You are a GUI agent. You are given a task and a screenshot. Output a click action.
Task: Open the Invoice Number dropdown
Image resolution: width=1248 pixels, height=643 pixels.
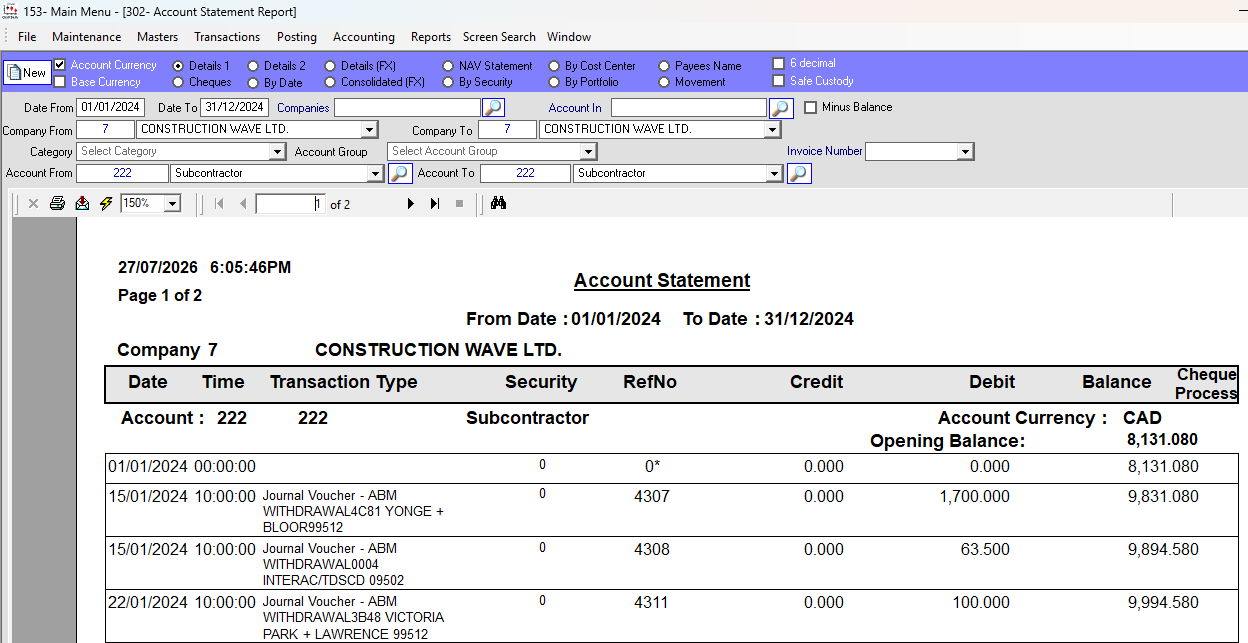coord(965,152)
